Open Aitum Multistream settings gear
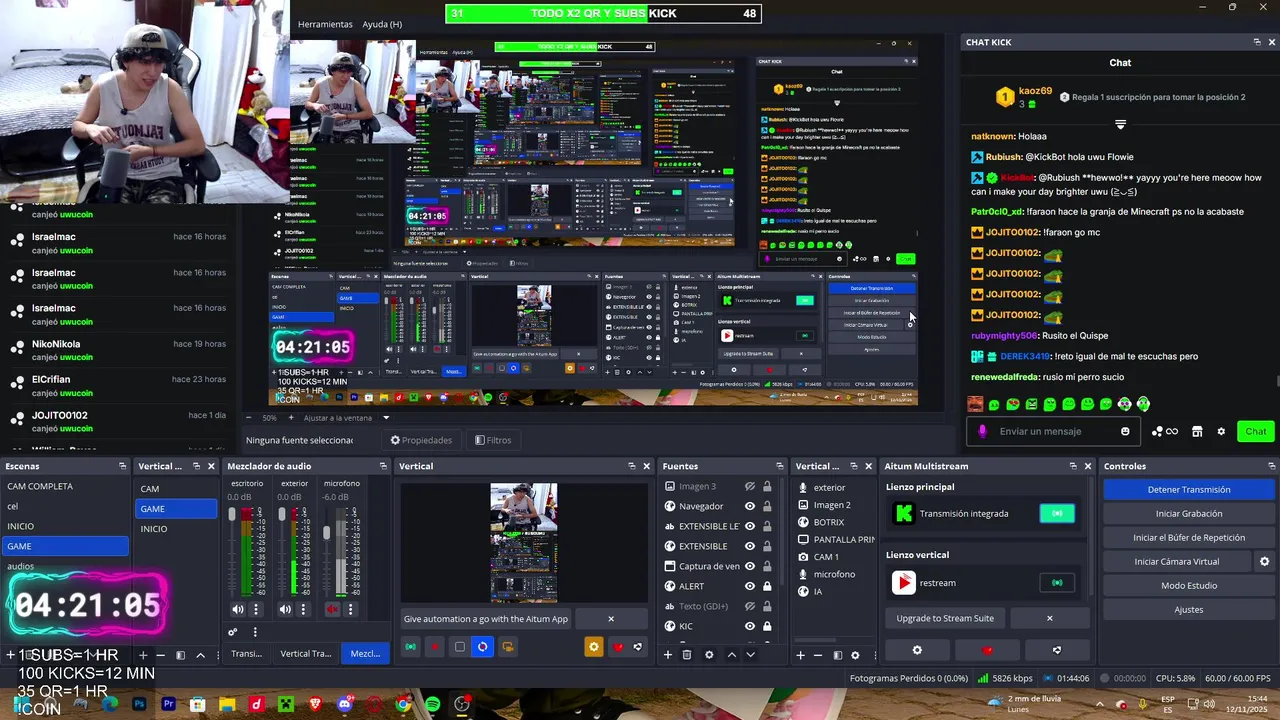This screenshot has width=1280, height=720. coord(917,650)
